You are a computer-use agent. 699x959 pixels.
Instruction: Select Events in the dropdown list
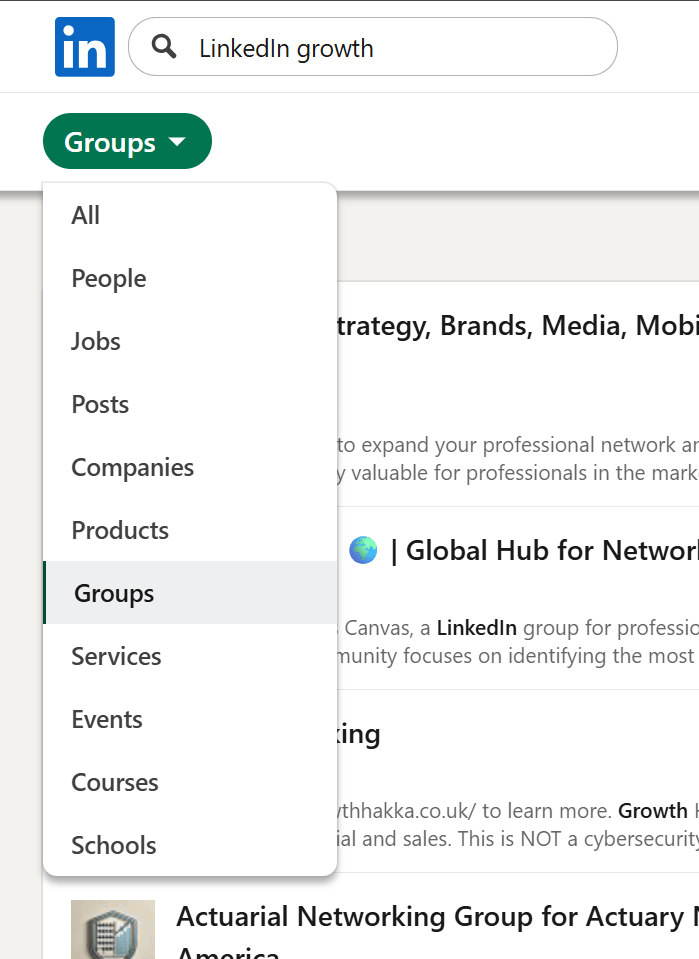[190, 719]
